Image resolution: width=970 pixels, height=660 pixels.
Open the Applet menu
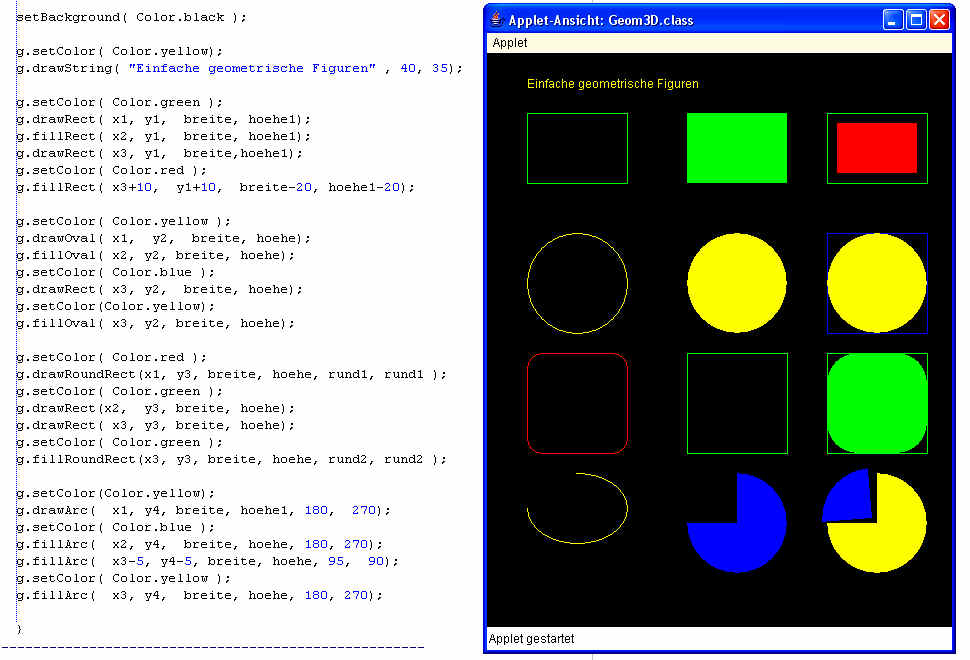(x=509, y=43)
